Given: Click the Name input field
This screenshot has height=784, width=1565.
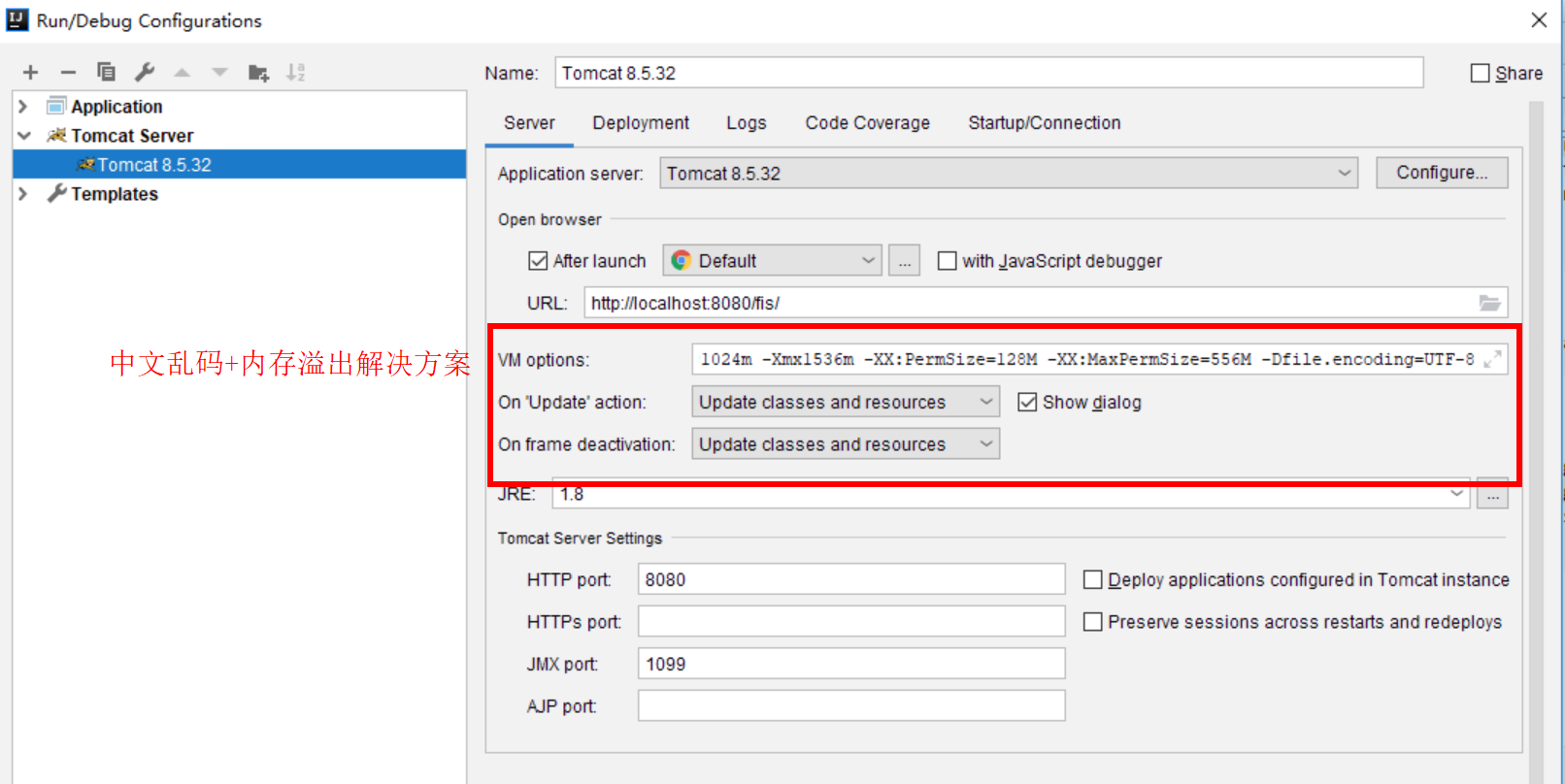Looking at the screenshot, I should (x=989, y=73).
